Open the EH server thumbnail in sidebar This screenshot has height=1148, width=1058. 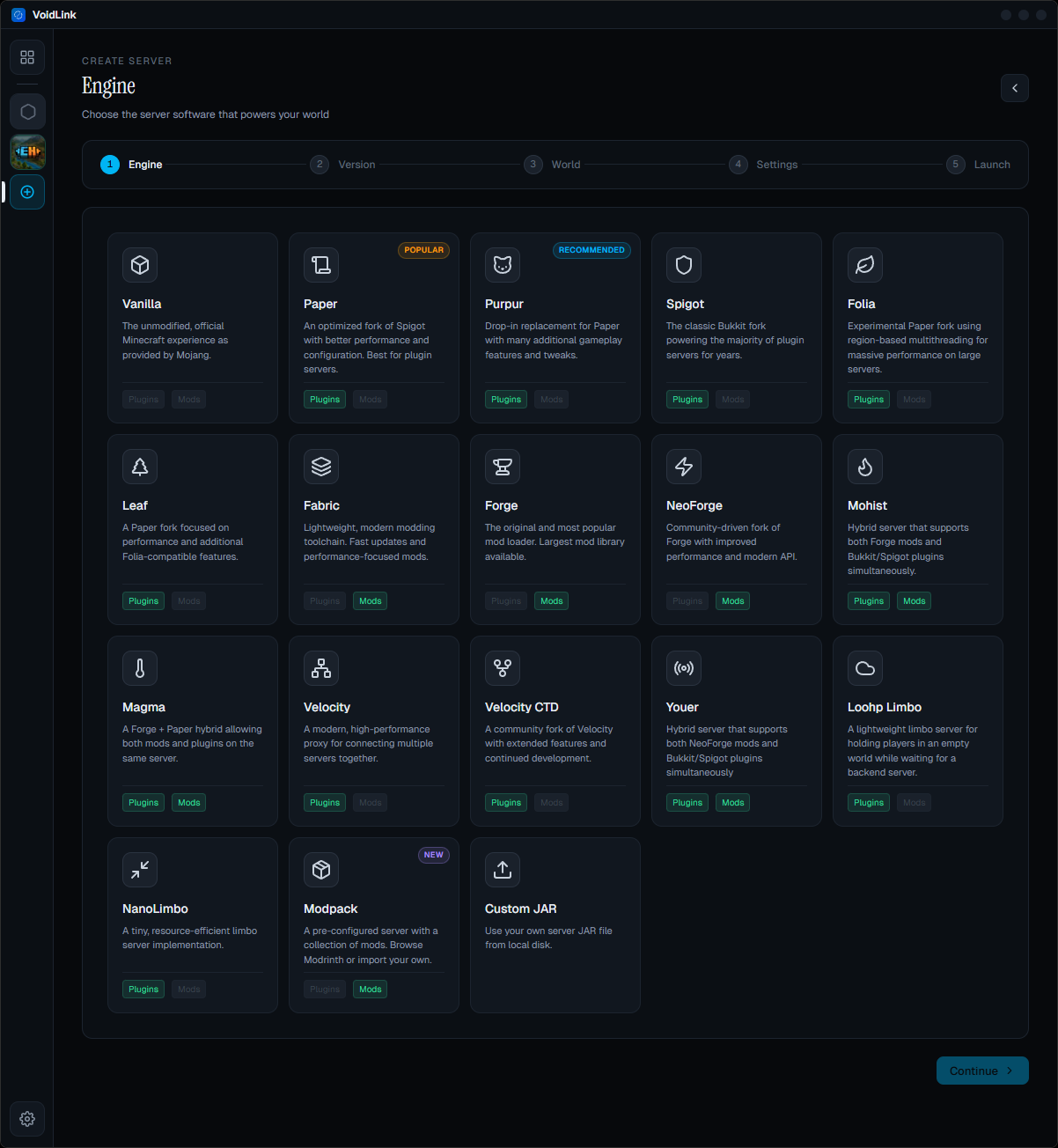(27, 151)
